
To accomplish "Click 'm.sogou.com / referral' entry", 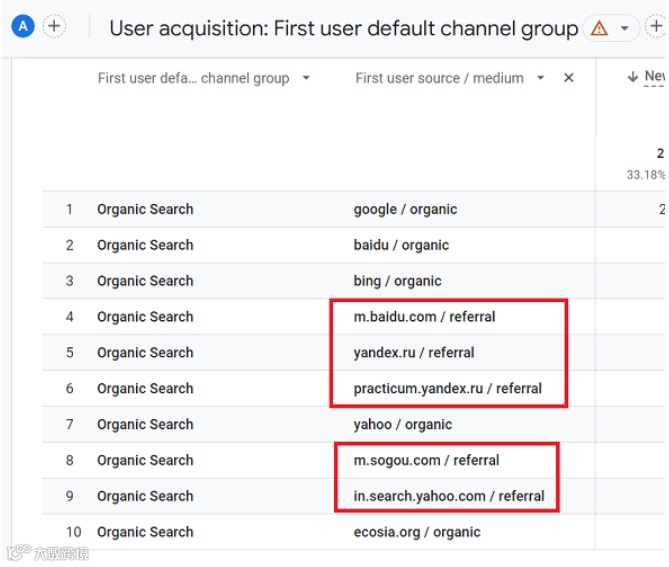I will coord(426,461).
